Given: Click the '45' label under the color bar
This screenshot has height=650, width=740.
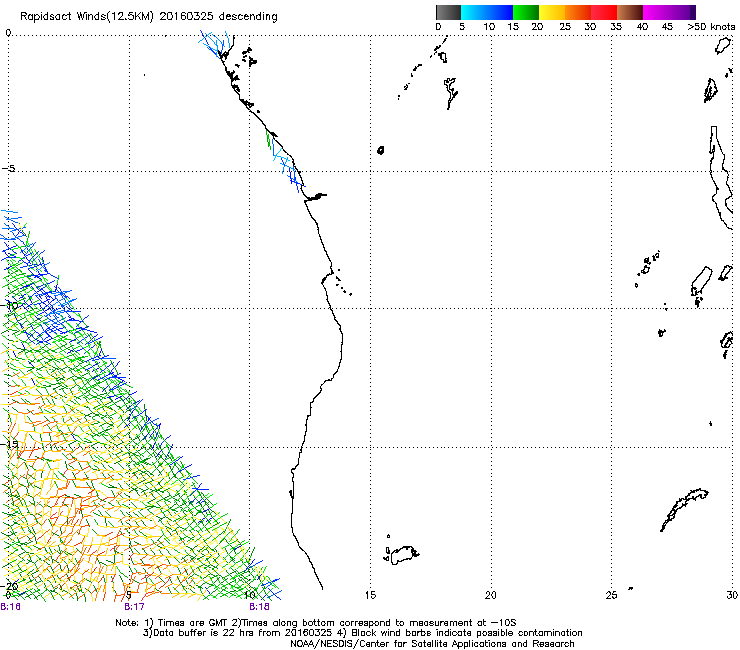Looking at the screenshot, I should pos(667,27).
